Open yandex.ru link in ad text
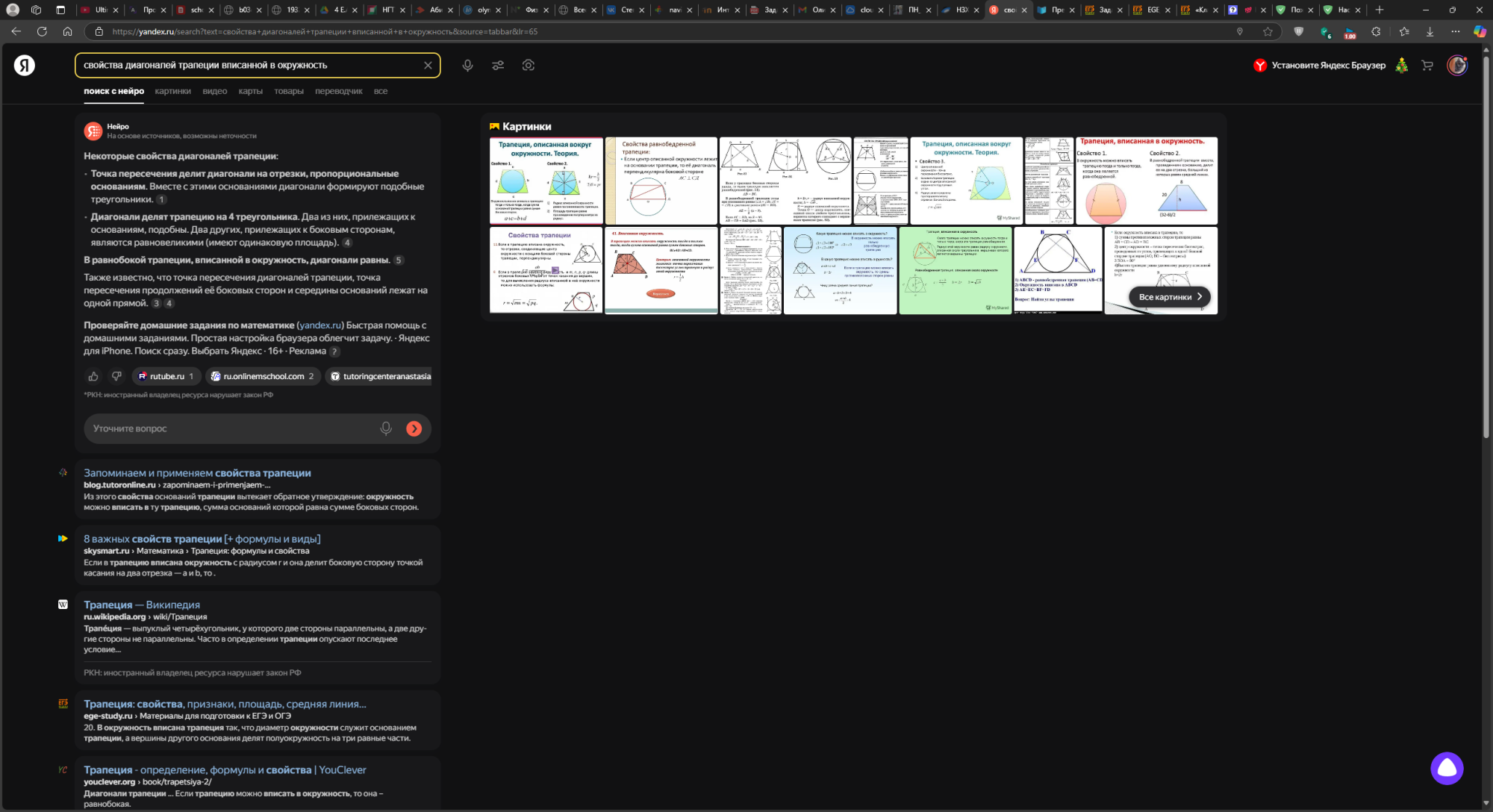 tap(320, 325)
